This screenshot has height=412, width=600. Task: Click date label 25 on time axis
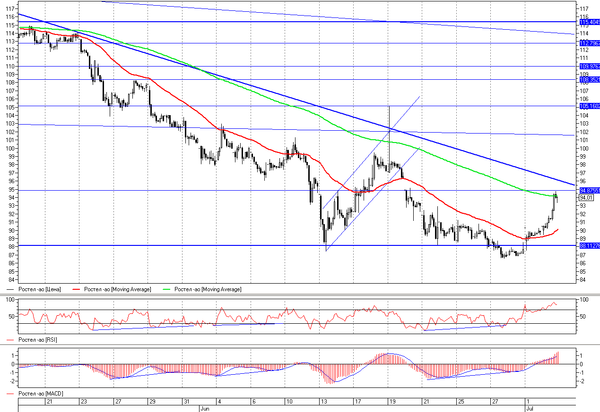pos(461,402)
